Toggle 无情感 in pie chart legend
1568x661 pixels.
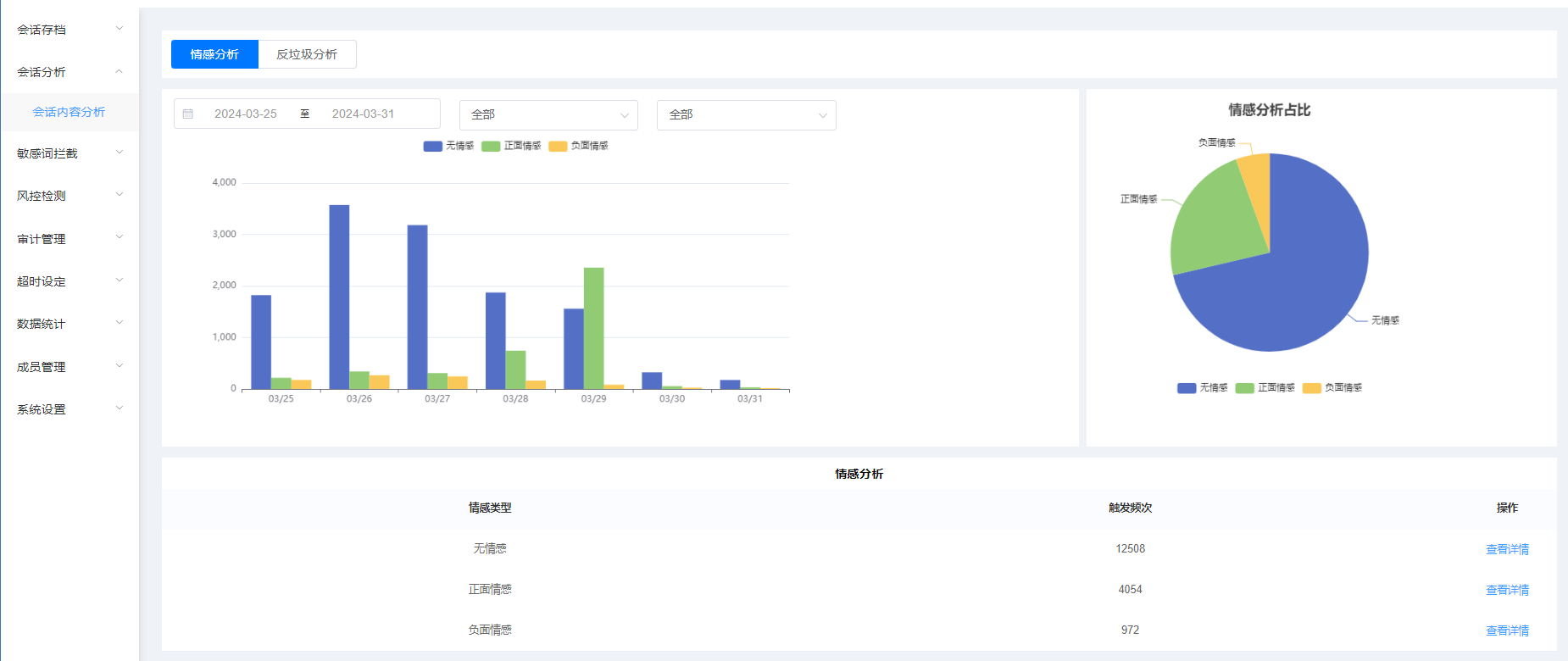[1203, 388]
